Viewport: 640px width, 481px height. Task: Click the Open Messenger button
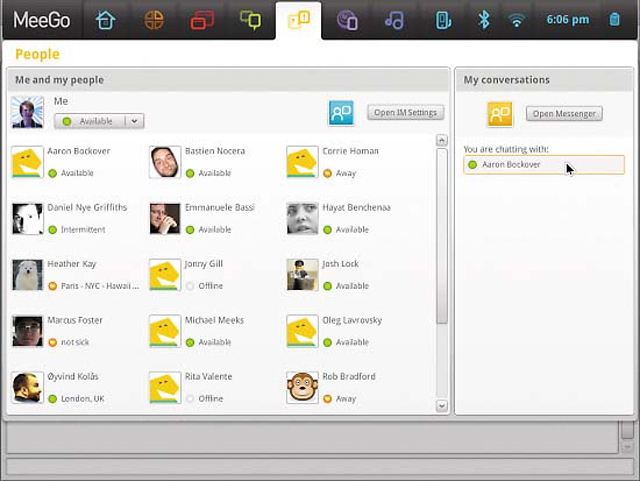click(x=564, y=114)
